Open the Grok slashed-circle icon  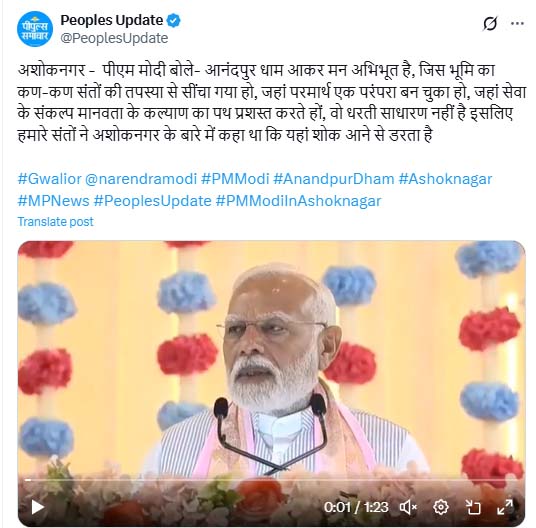490,24
